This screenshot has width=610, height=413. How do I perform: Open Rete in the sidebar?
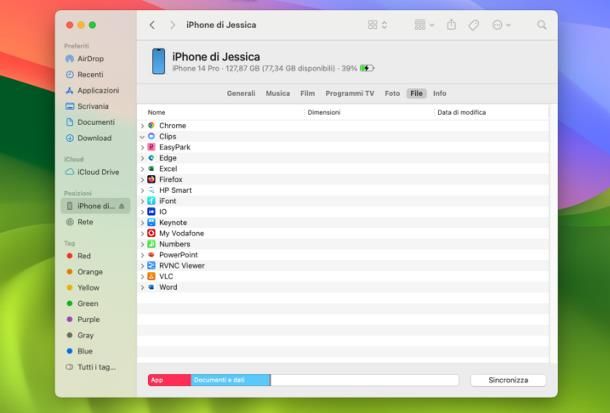(80, 222)
